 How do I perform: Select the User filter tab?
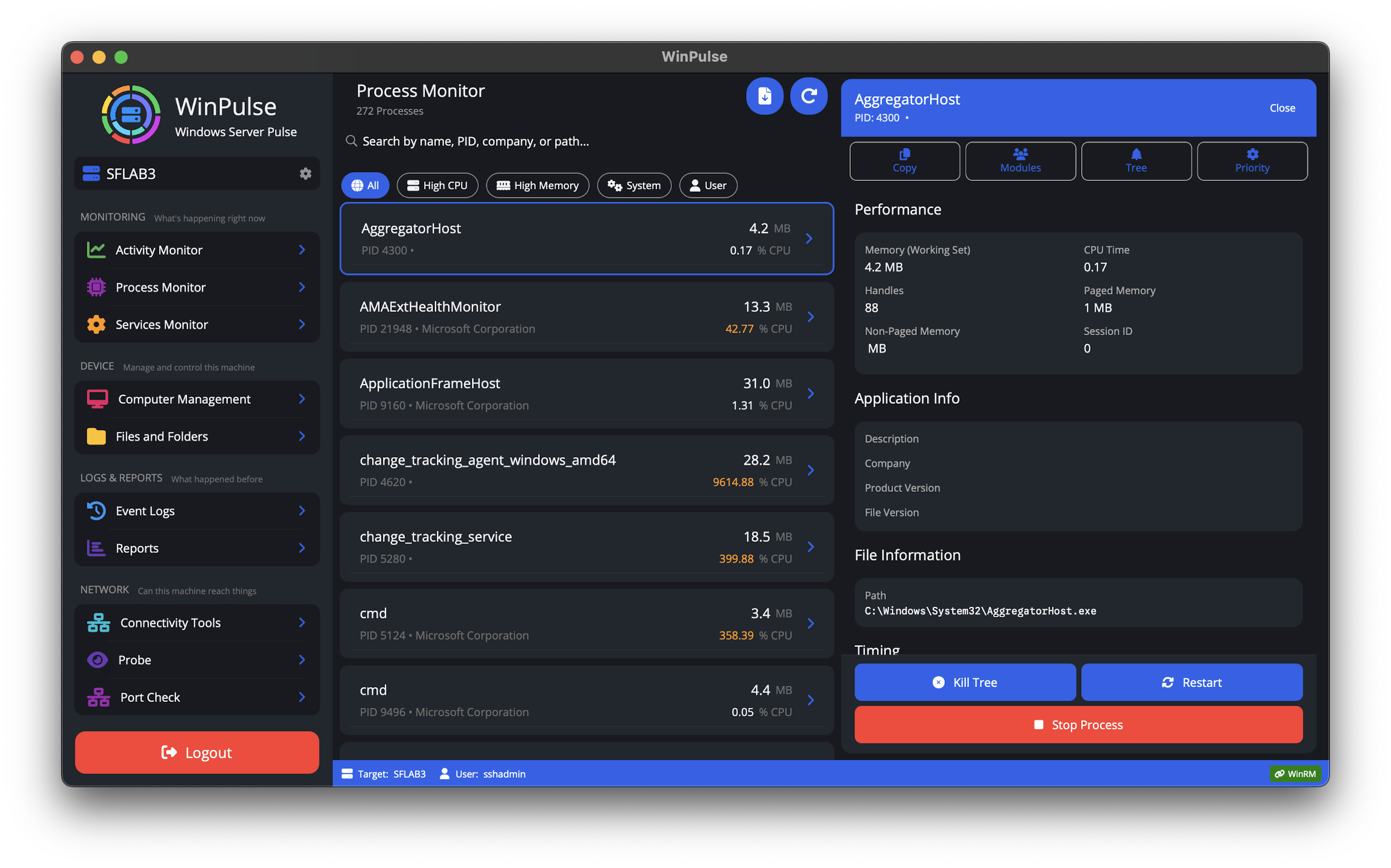(x=708, y=185)
